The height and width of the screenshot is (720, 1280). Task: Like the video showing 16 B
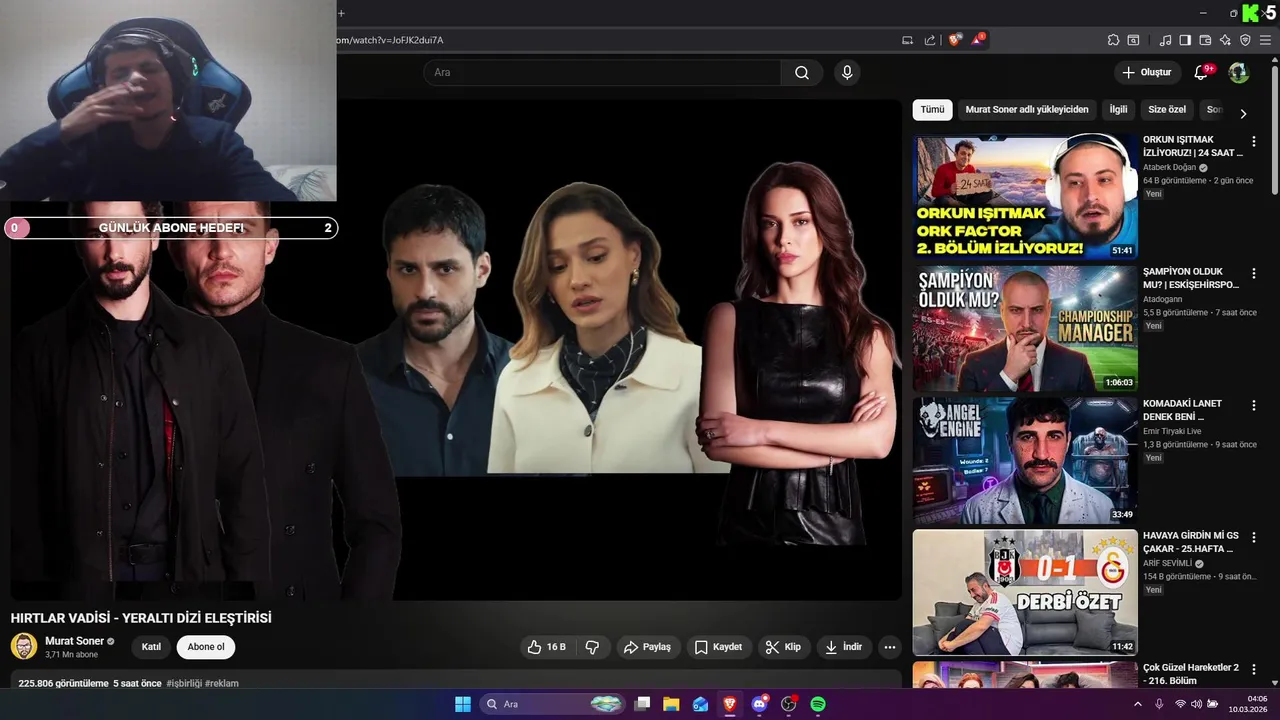[547, 647]
